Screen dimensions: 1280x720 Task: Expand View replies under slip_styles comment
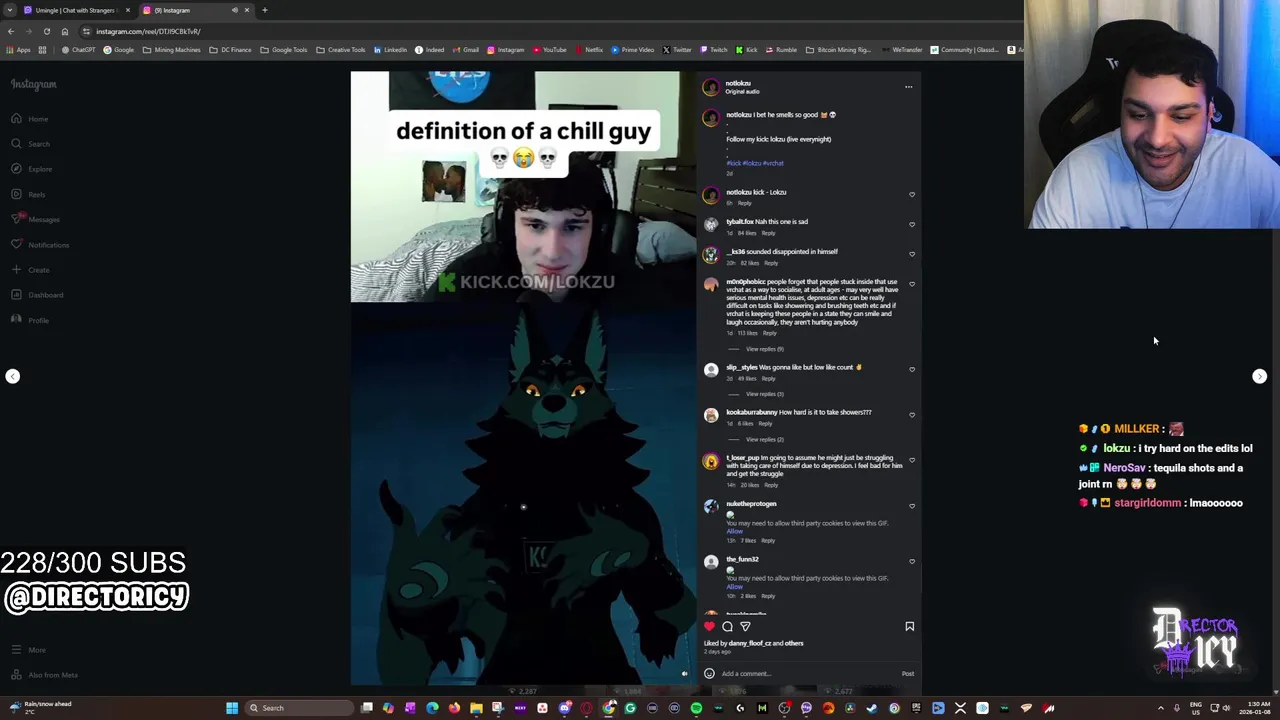pos(764,394)
